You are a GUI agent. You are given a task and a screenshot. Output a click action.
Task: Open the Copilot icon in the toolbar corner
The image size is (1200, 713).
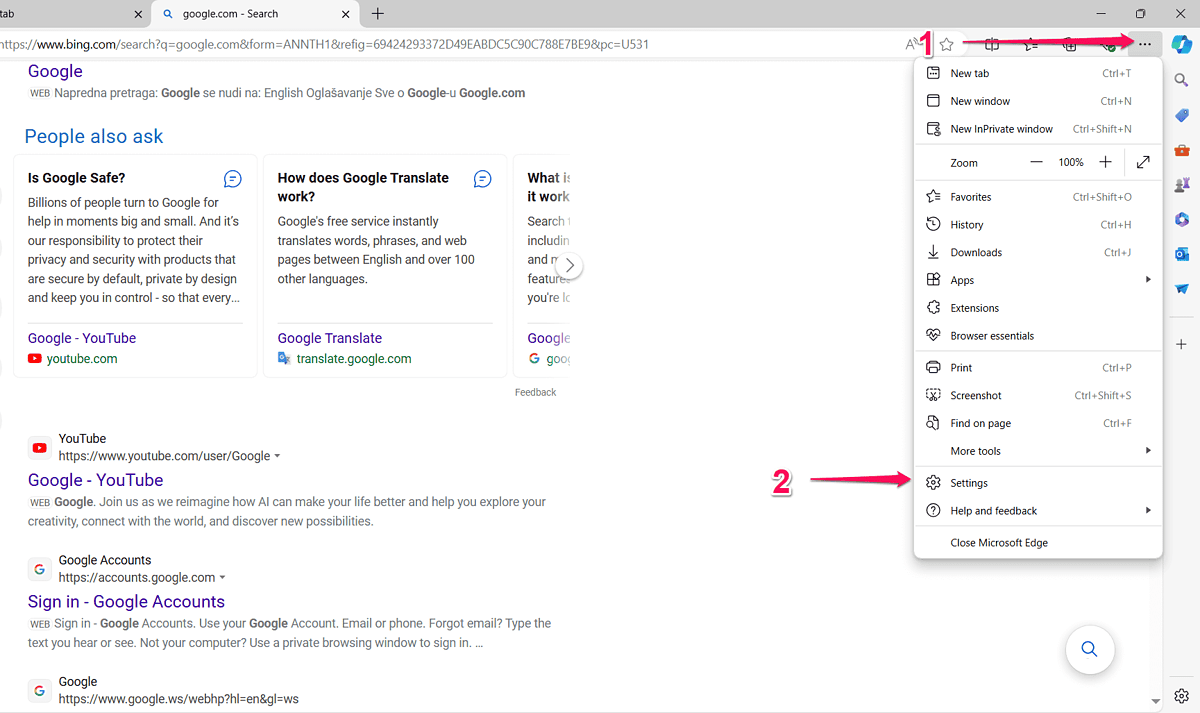[1181, 45]
